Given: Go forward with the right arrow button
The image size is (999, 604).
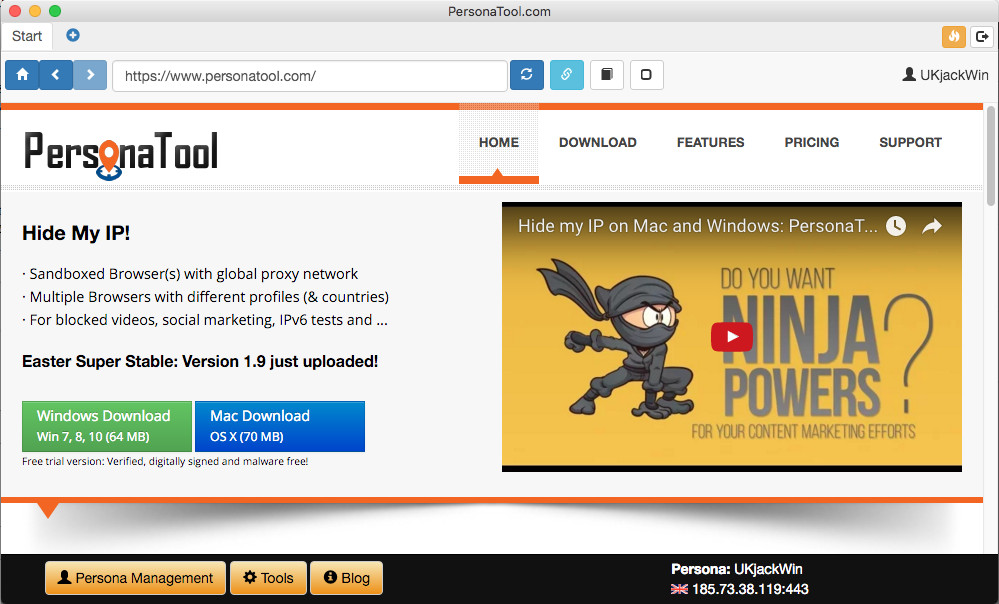Looking at the screenshot, I should (90, 75).
